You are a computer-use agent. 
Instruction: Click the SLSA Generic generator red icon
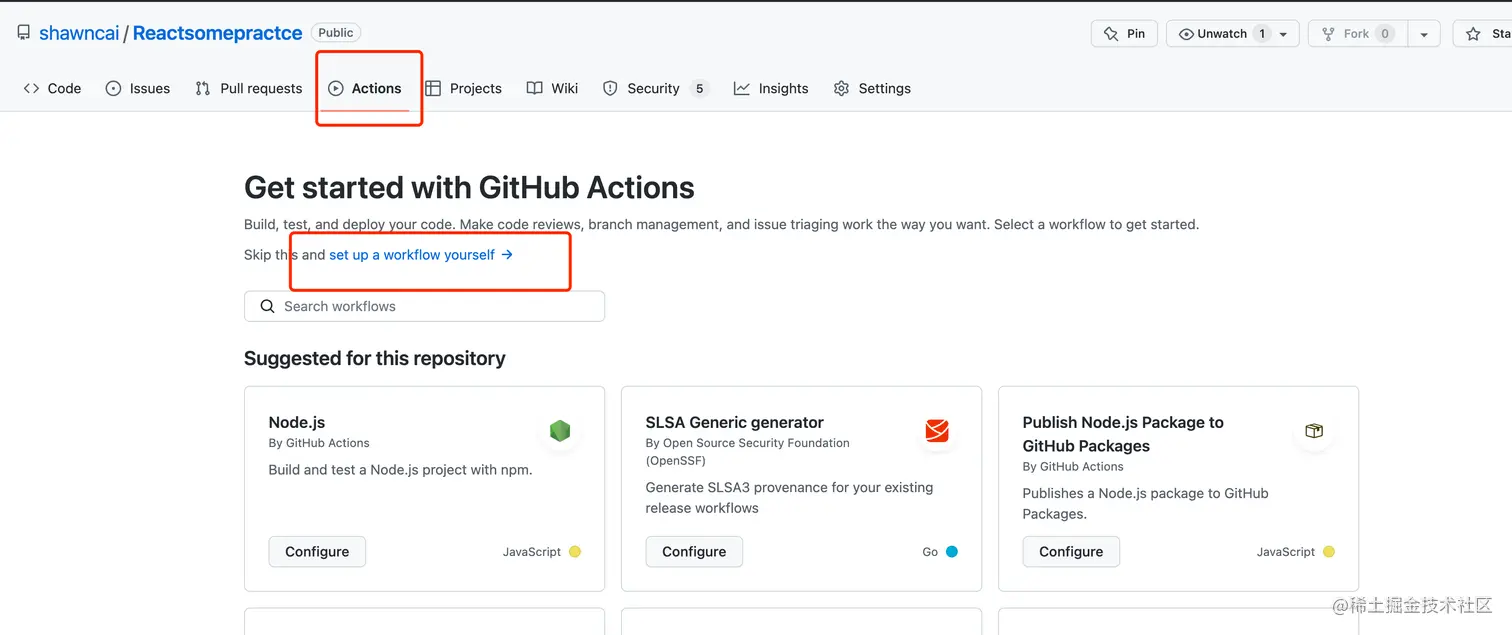point(937,431)
